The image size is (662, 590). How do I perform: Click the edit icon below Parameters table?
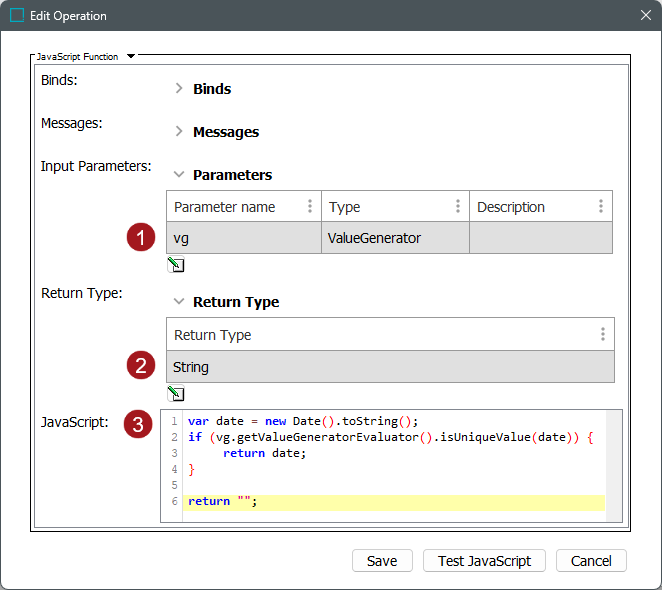(176, 265)
